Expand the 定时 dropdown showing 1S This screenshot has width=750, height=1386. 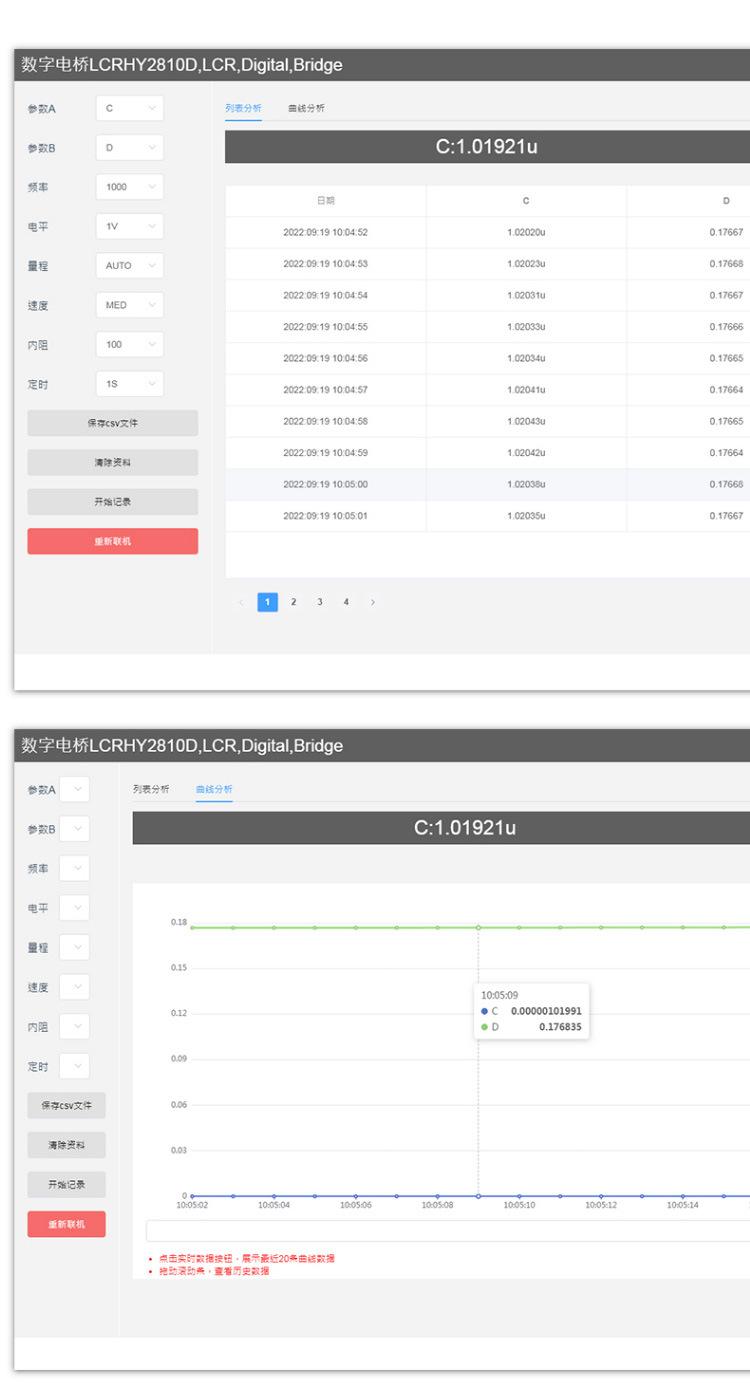(129, 384)
